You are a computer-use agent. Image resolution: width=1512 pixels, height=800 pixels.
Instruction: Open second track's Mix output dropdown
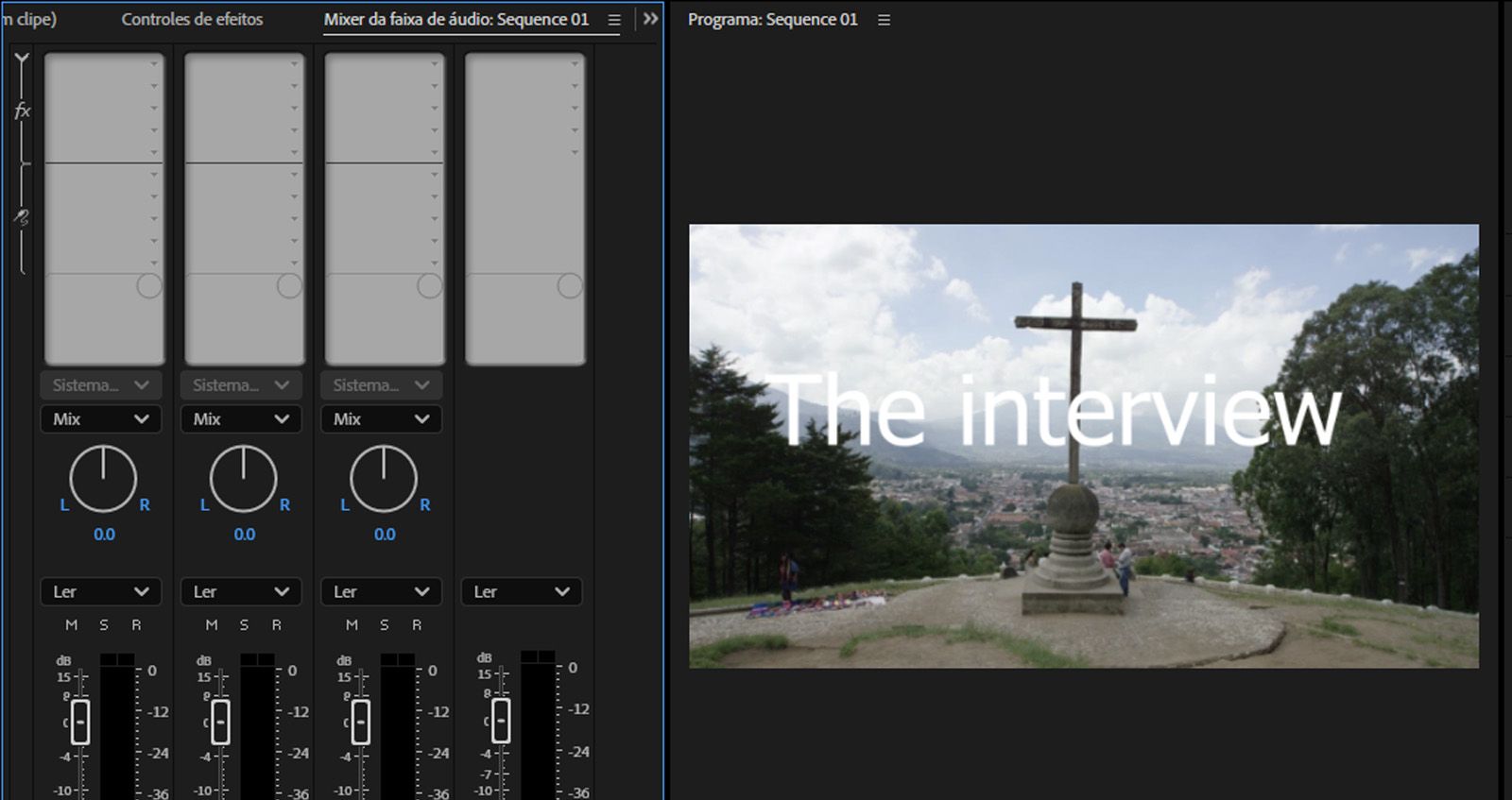click(241, 418)
